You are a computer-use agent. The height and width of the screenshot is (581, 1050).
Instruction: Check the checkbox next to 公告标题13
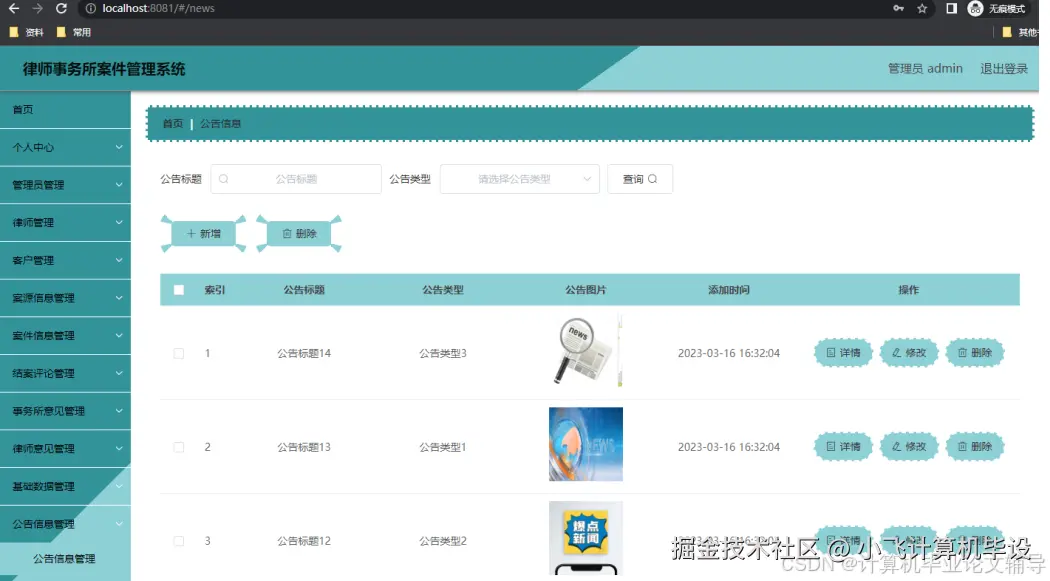(x=179, y=446)
